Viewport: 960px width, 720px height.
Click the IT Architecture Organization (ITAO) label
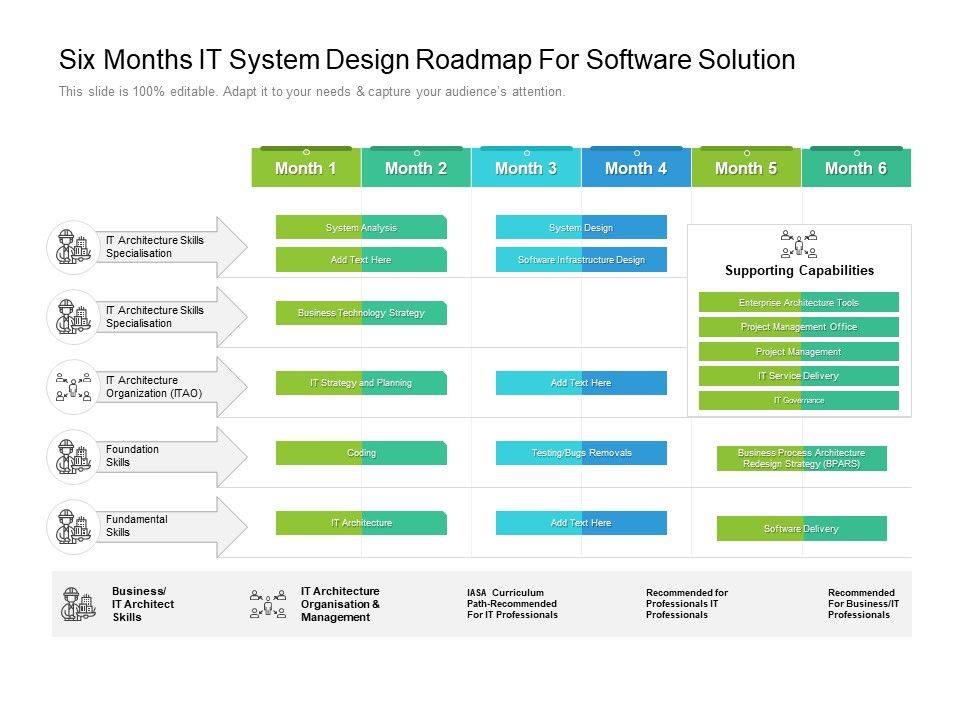pyautogui.click(x=154, y=386)
